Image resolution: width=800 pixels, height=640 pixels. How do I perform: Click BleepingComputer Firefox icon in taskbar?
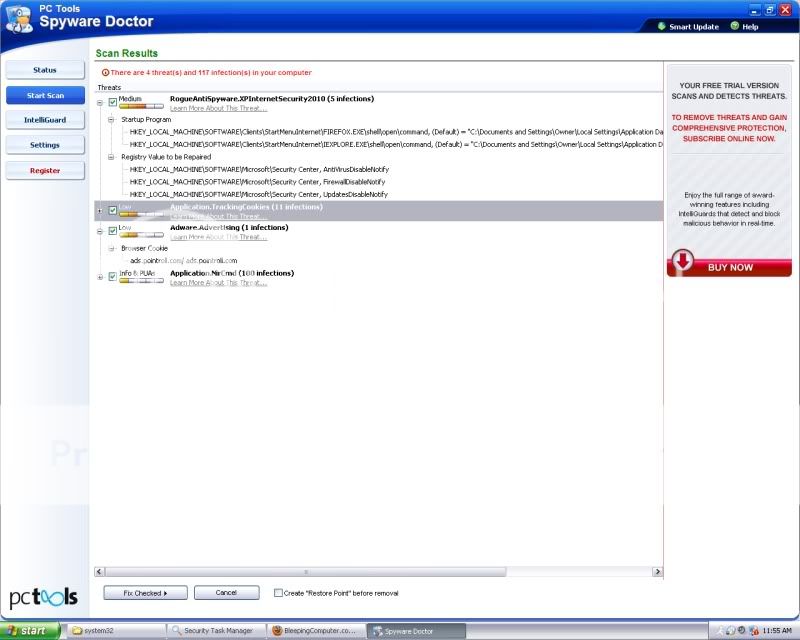coord(277,631)
